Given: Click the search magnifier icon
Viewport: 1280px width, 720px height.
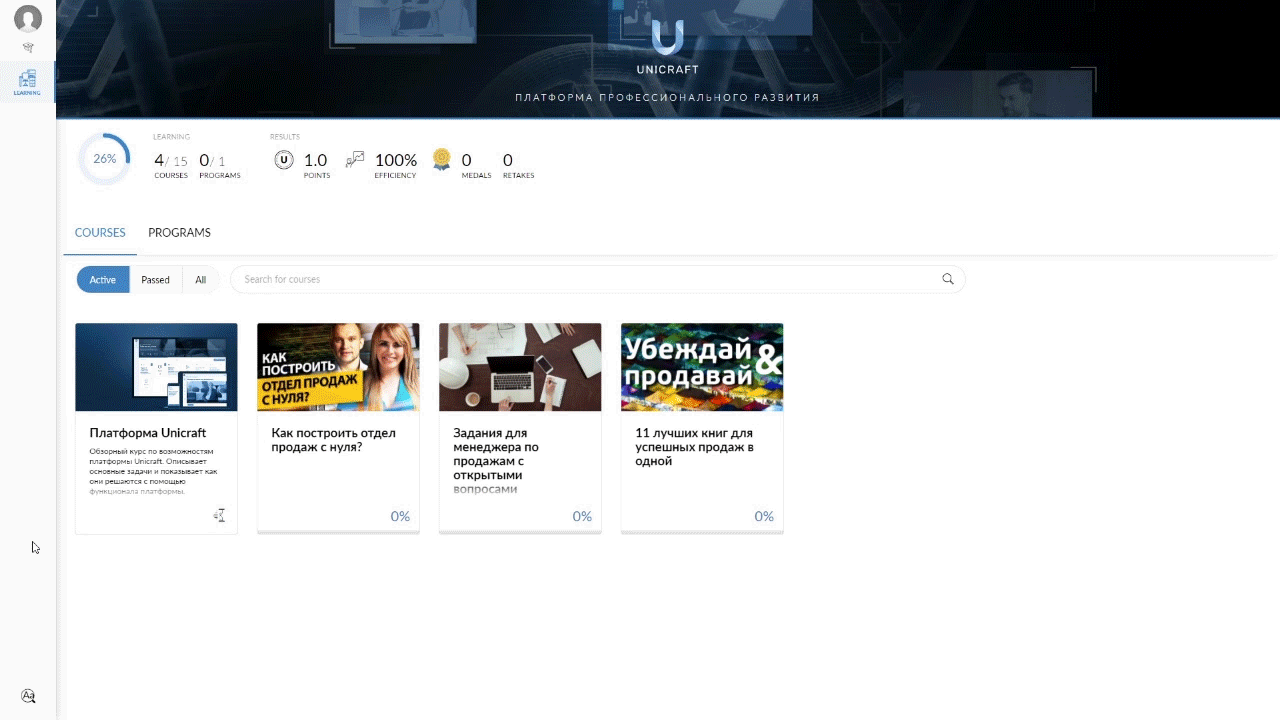Looking at the screenshot, I should coord(947,279).
